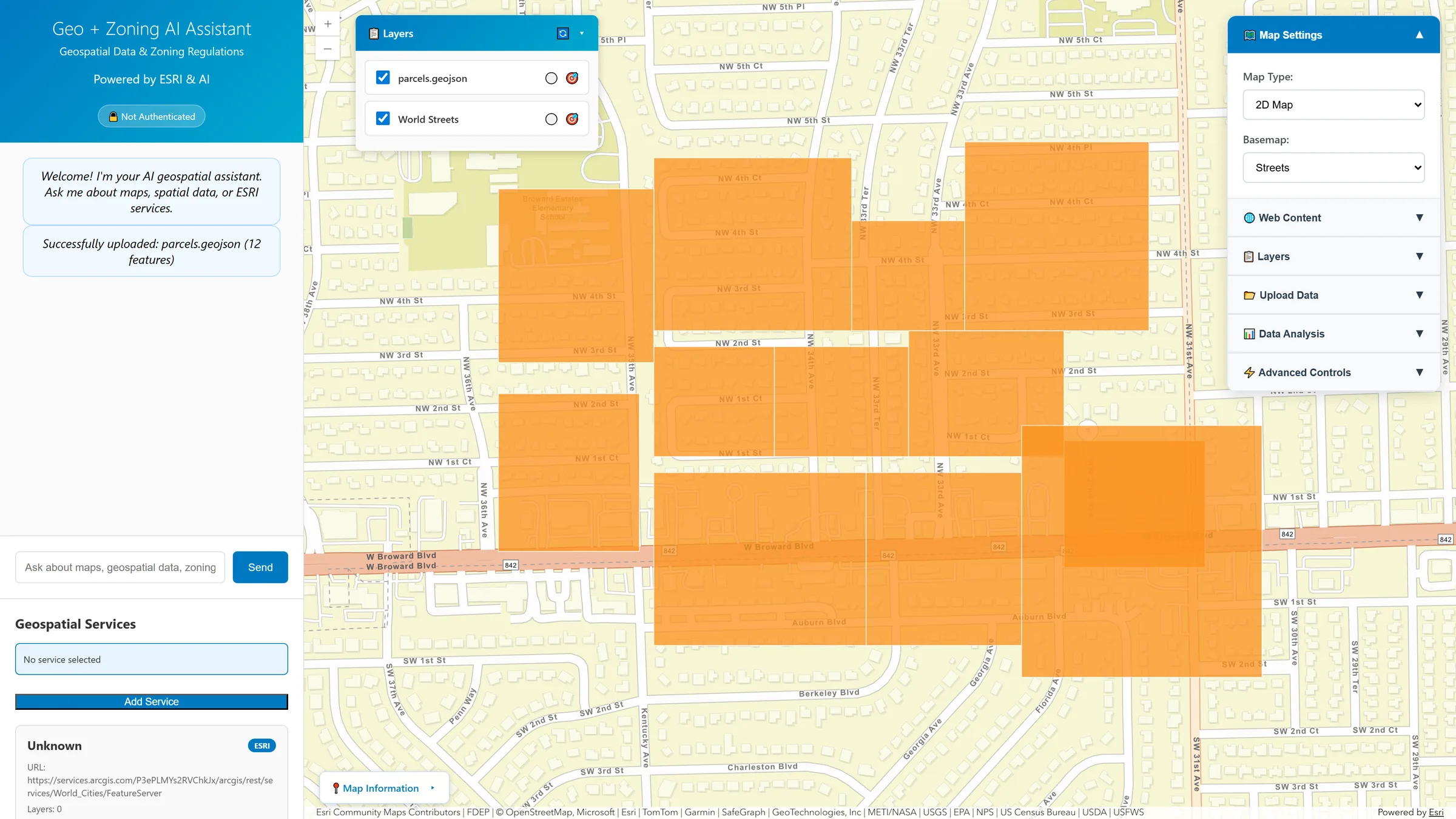Screen dimensions: 1456x819
Task: Open the Esri link in map attribution
Action: [1436, 812]
